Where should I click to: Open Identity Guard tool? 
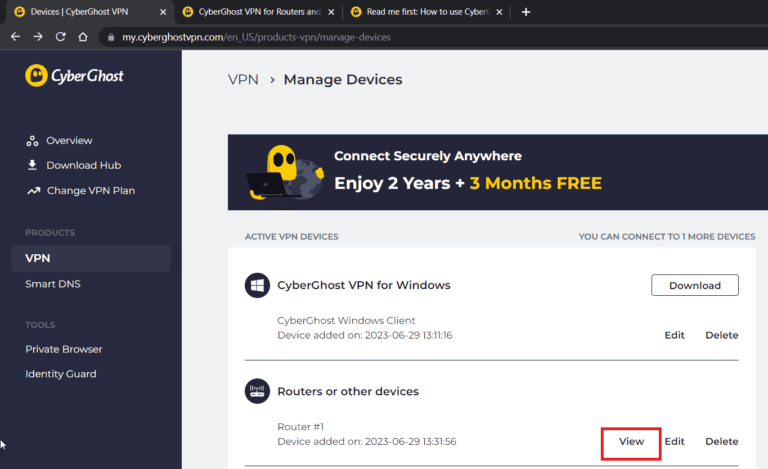click(x=60, y=374)
